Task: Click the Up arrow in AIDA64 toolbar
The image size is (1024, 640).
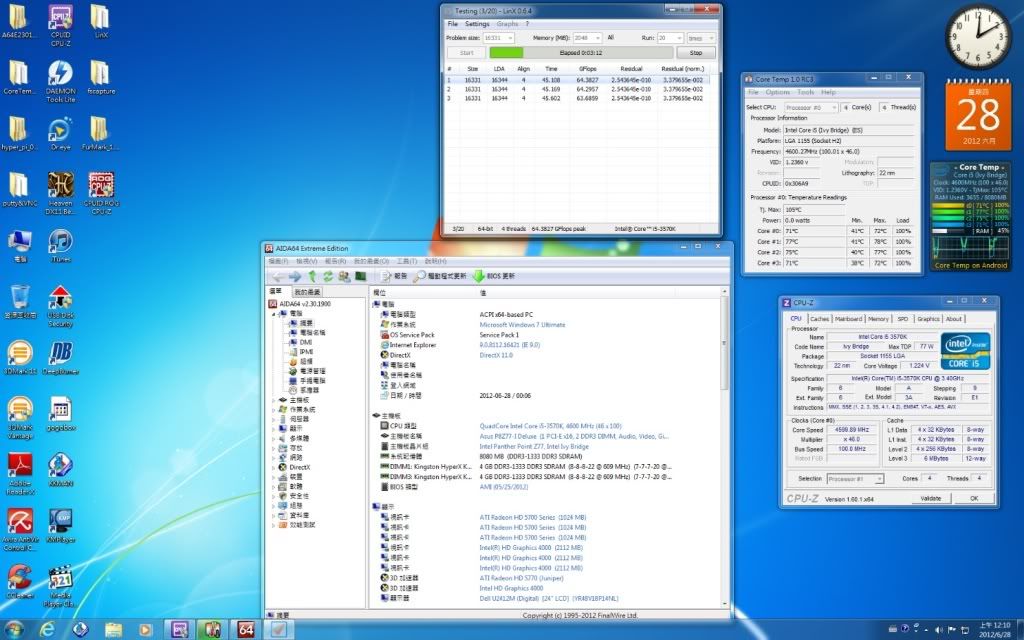Action: pyautogui.click(x=312, y=276)
